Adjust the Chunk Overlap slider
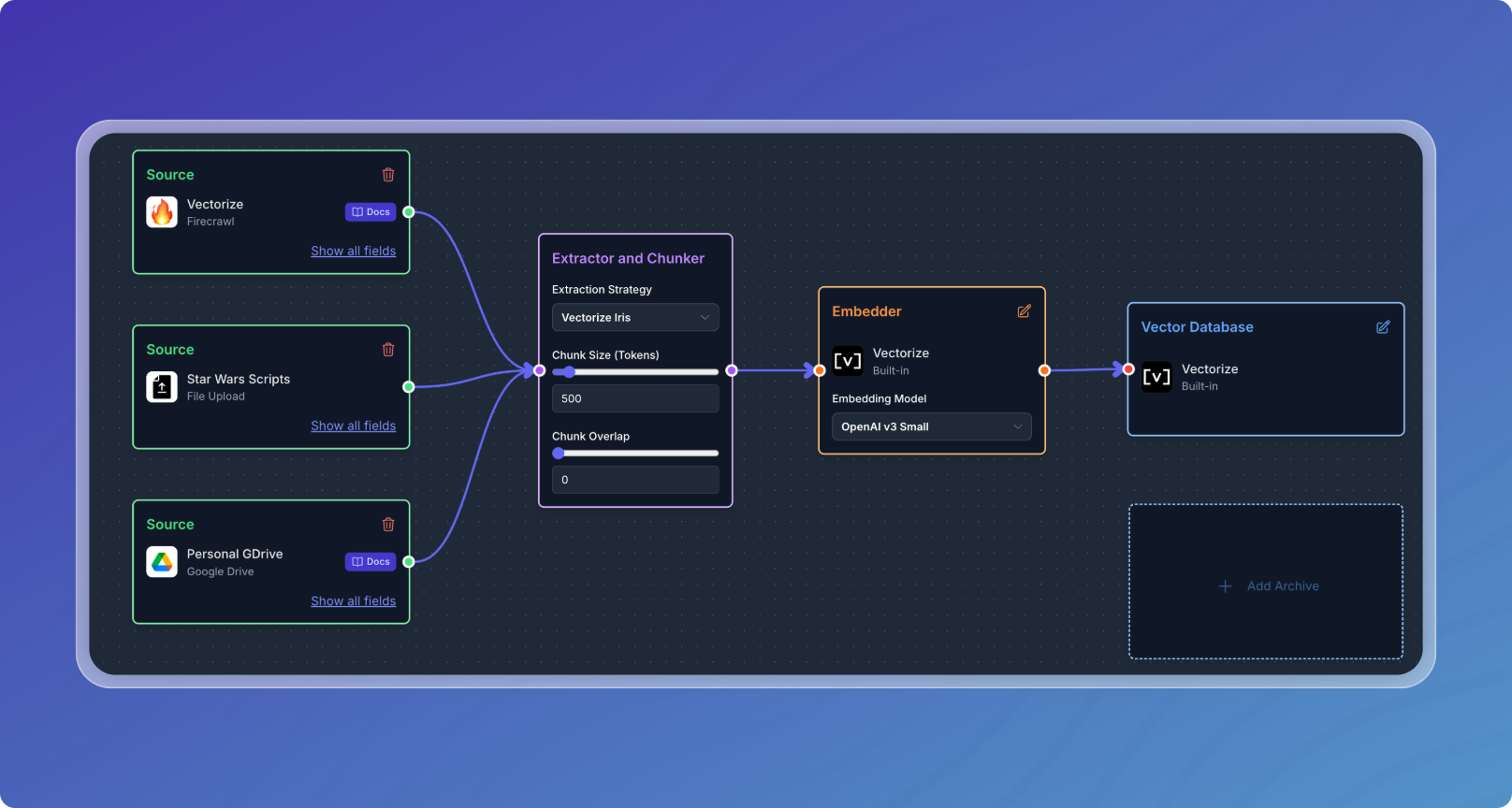 (x=635, y=454)
